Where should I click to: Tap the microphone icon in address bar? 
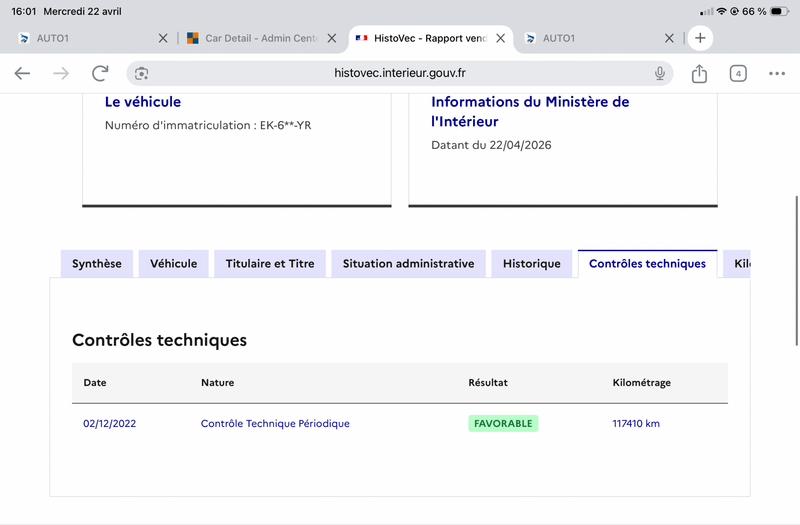(660, 73)
